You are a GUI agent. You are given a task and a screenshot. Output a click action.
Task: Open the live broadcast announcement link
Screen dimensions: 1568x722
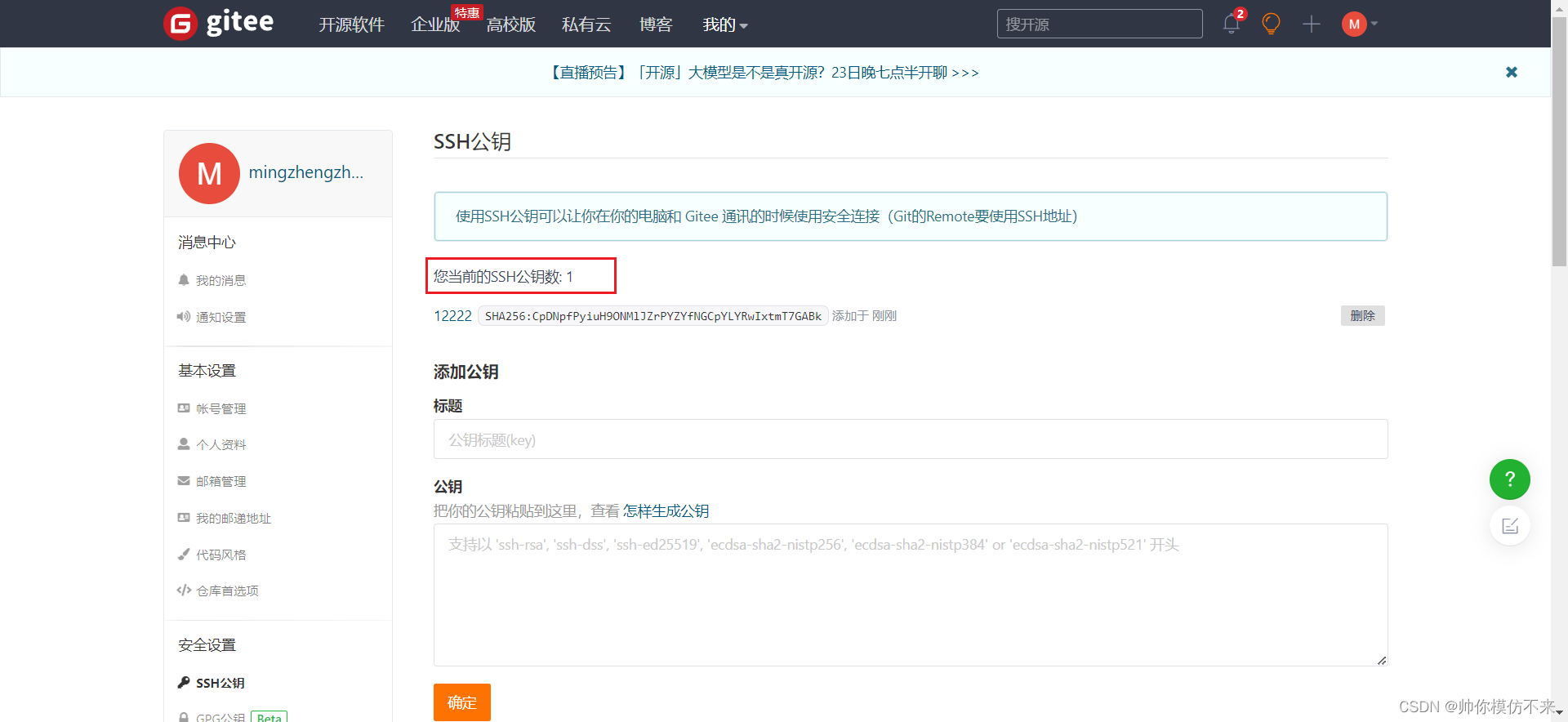[764, 73]
